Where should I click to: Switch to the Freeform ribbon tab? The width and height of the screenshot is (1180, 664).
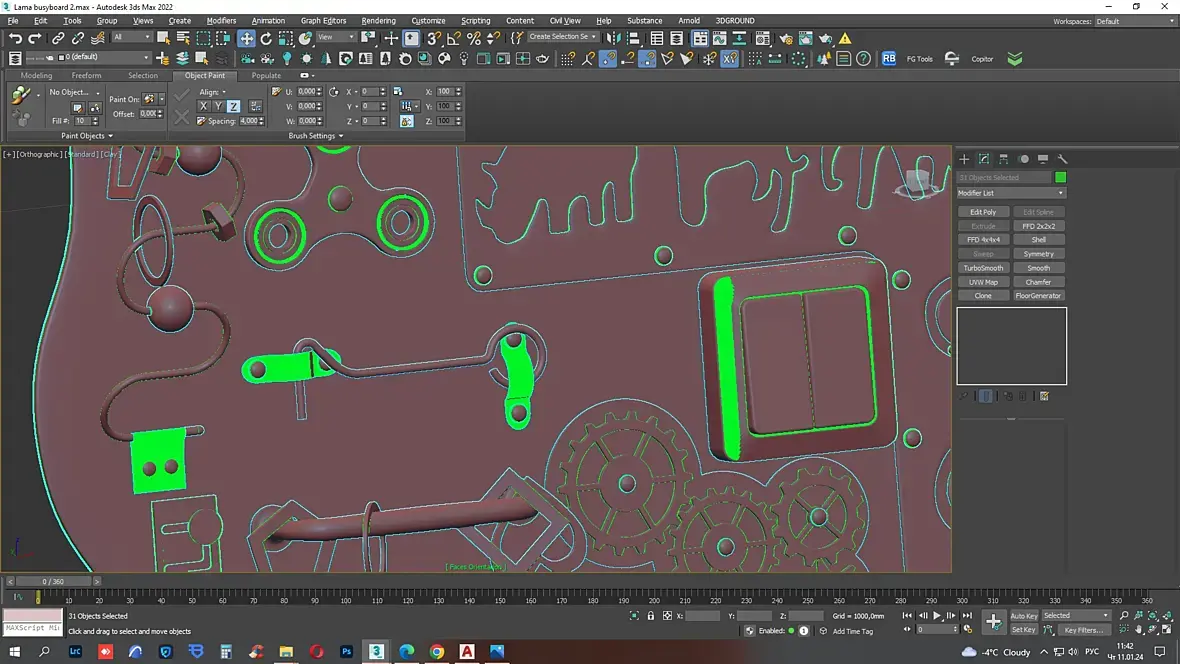(86, 75)
